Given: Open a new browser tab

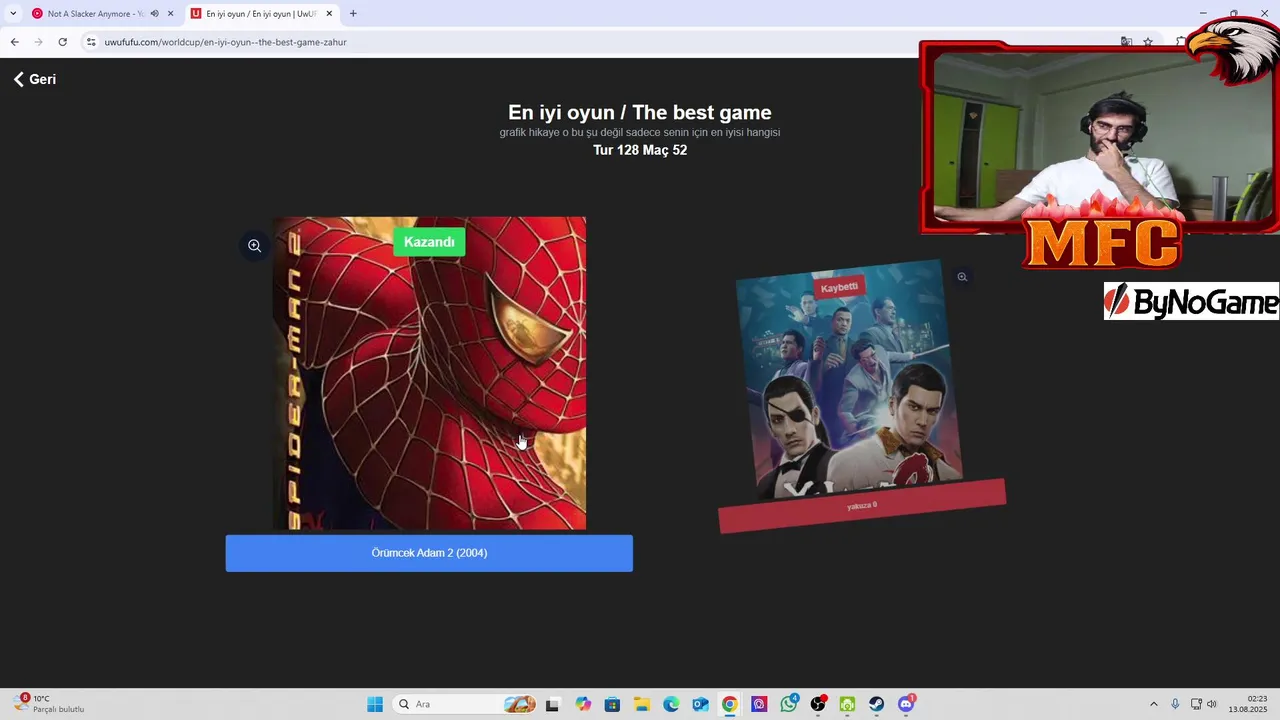Looking at the screenshot, I should pos(353,14).
